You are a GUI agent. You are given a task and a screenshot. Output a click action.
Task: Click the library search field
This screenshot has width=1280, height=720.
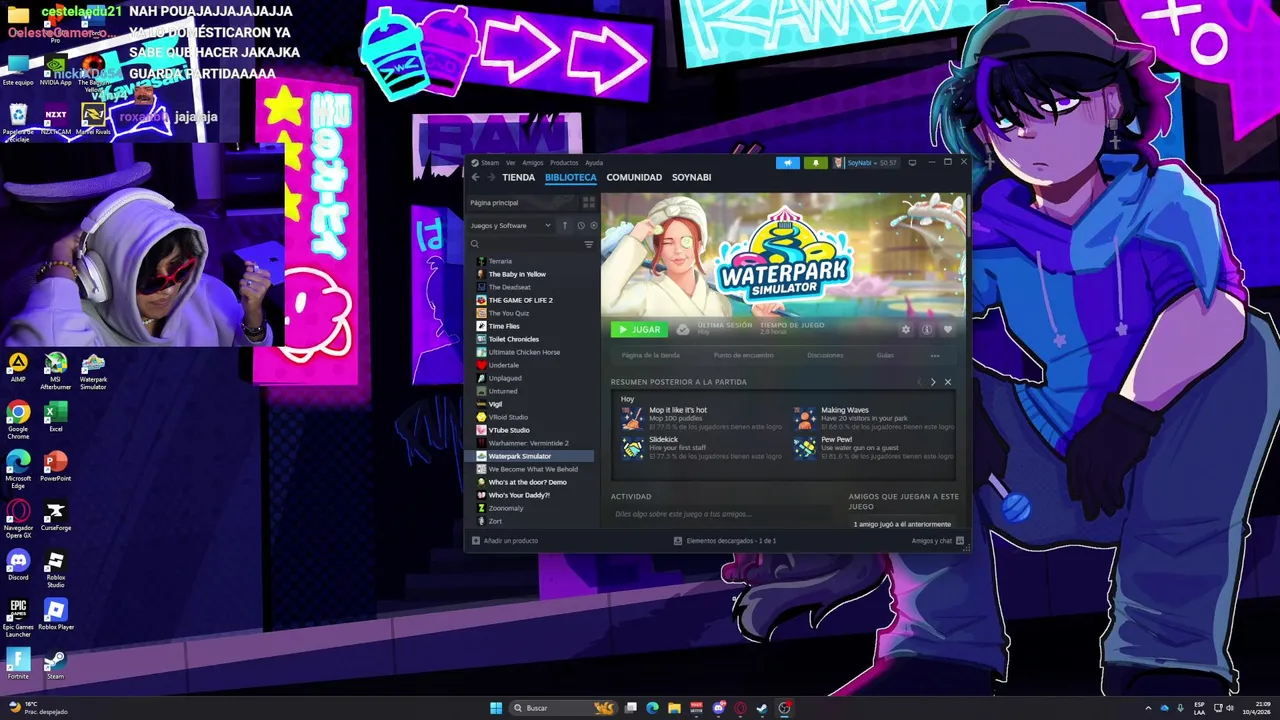point(525,244)
